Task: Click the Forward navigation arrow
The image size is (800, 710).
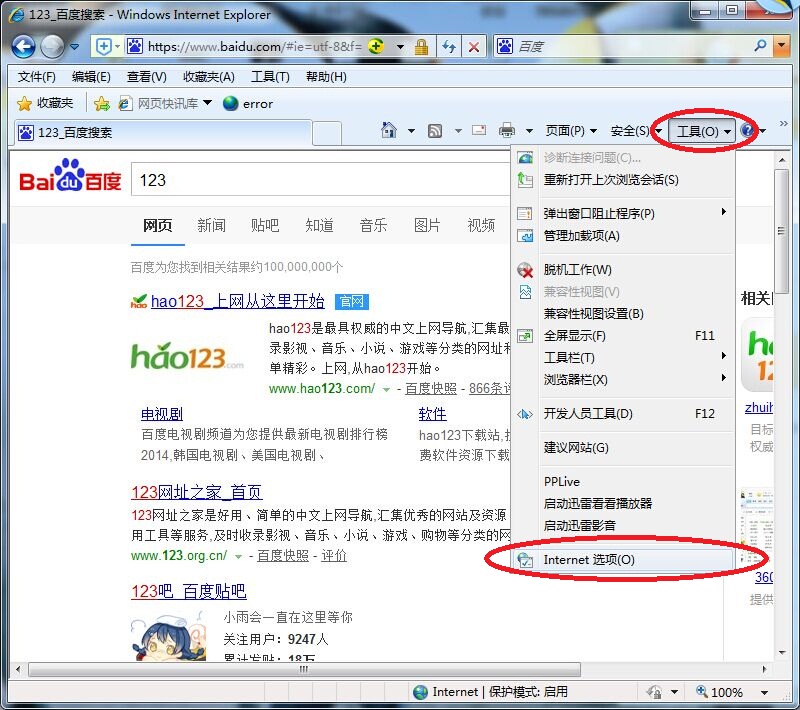Action: (x=52, y=47)
